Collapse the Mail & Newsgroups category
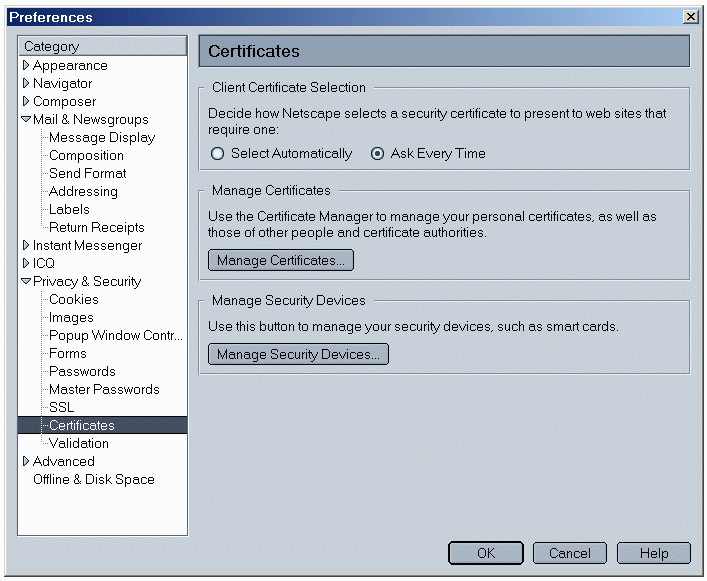Screen dimensions: 707x581 pos(26,120)
